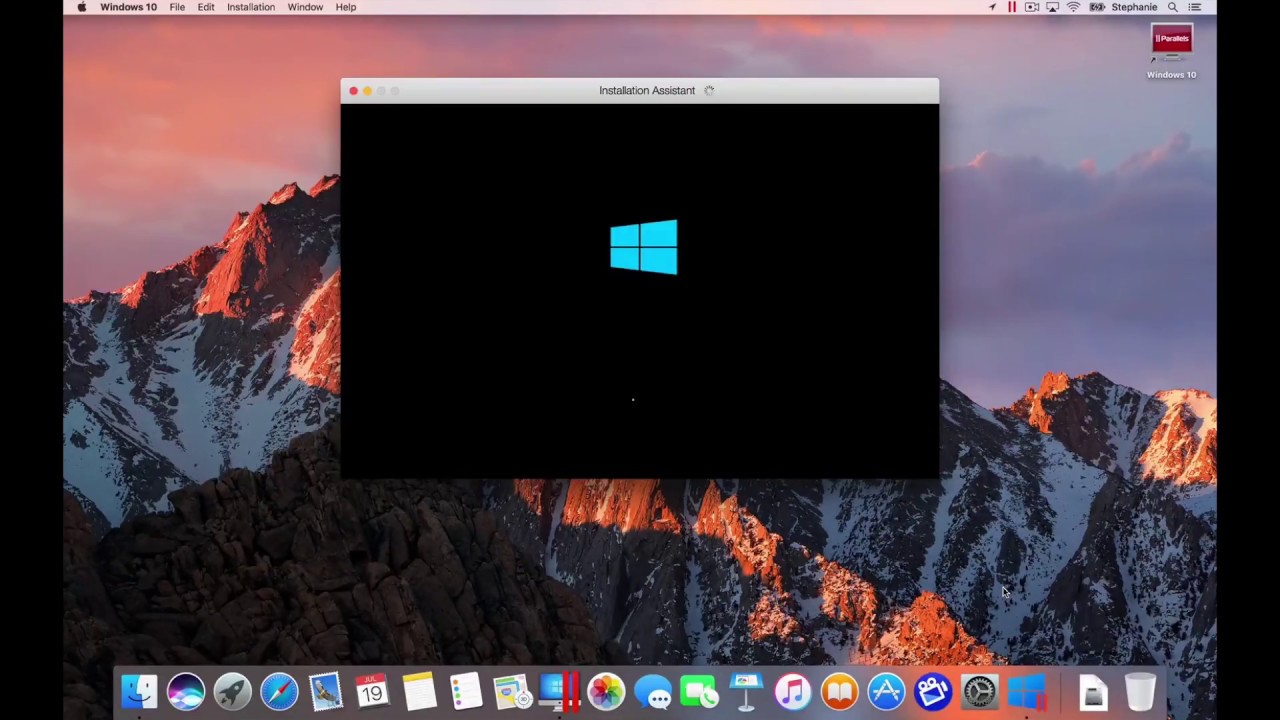Open Spotlight search magnifier
The width and height of the screenshot is (1280, 720).
(x=1173, y=7)
